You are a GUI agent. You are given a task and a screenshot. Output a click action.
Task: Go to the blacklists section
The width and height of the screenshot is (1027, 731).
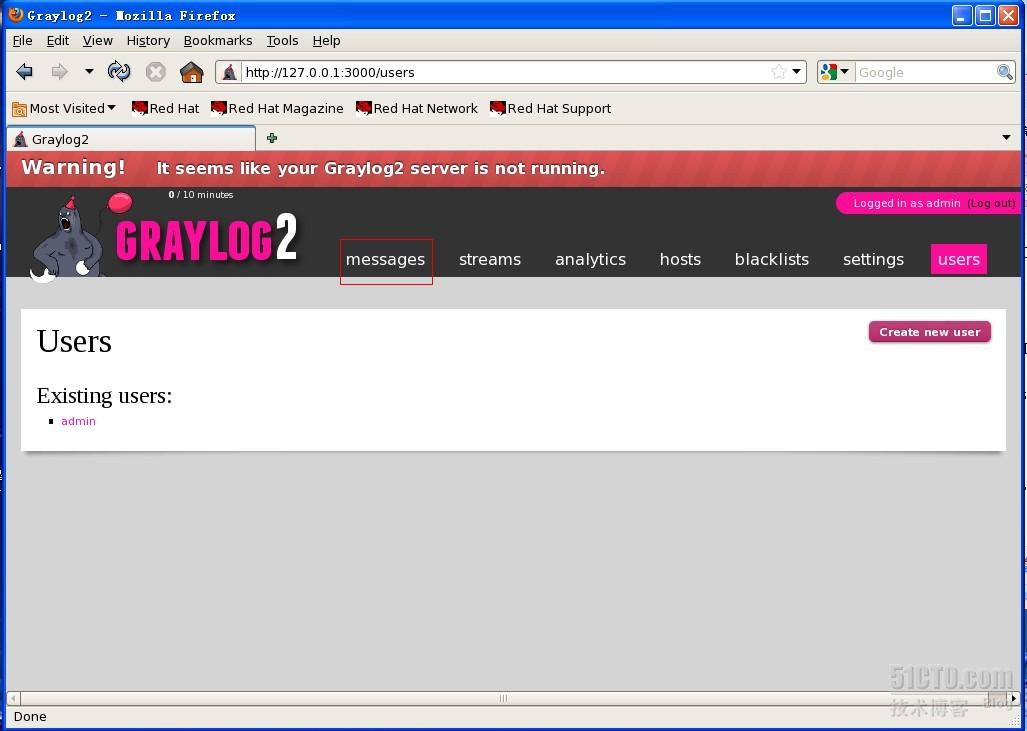(772, 259)
